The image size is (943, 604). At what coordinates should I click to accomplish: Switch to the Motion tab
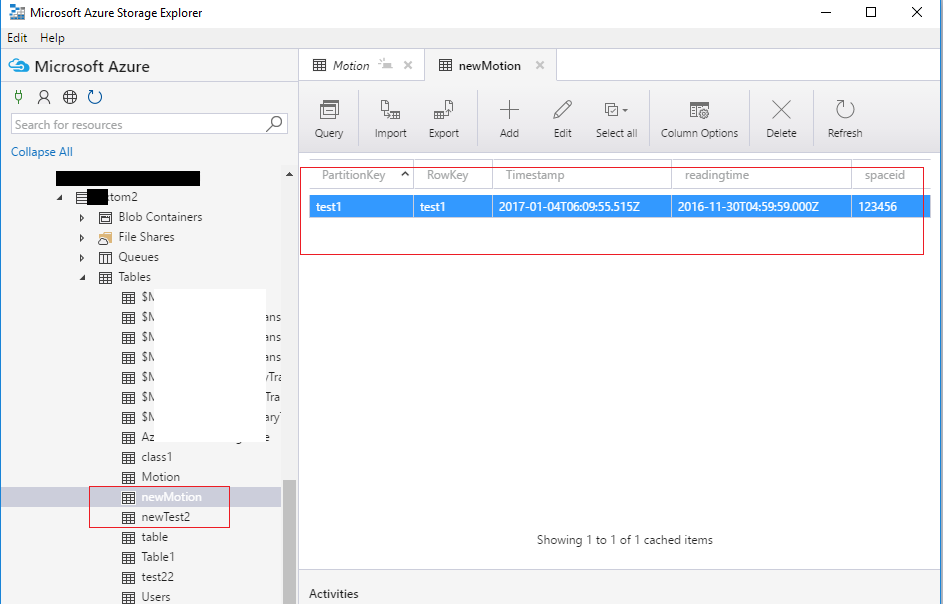coord(351,66)
